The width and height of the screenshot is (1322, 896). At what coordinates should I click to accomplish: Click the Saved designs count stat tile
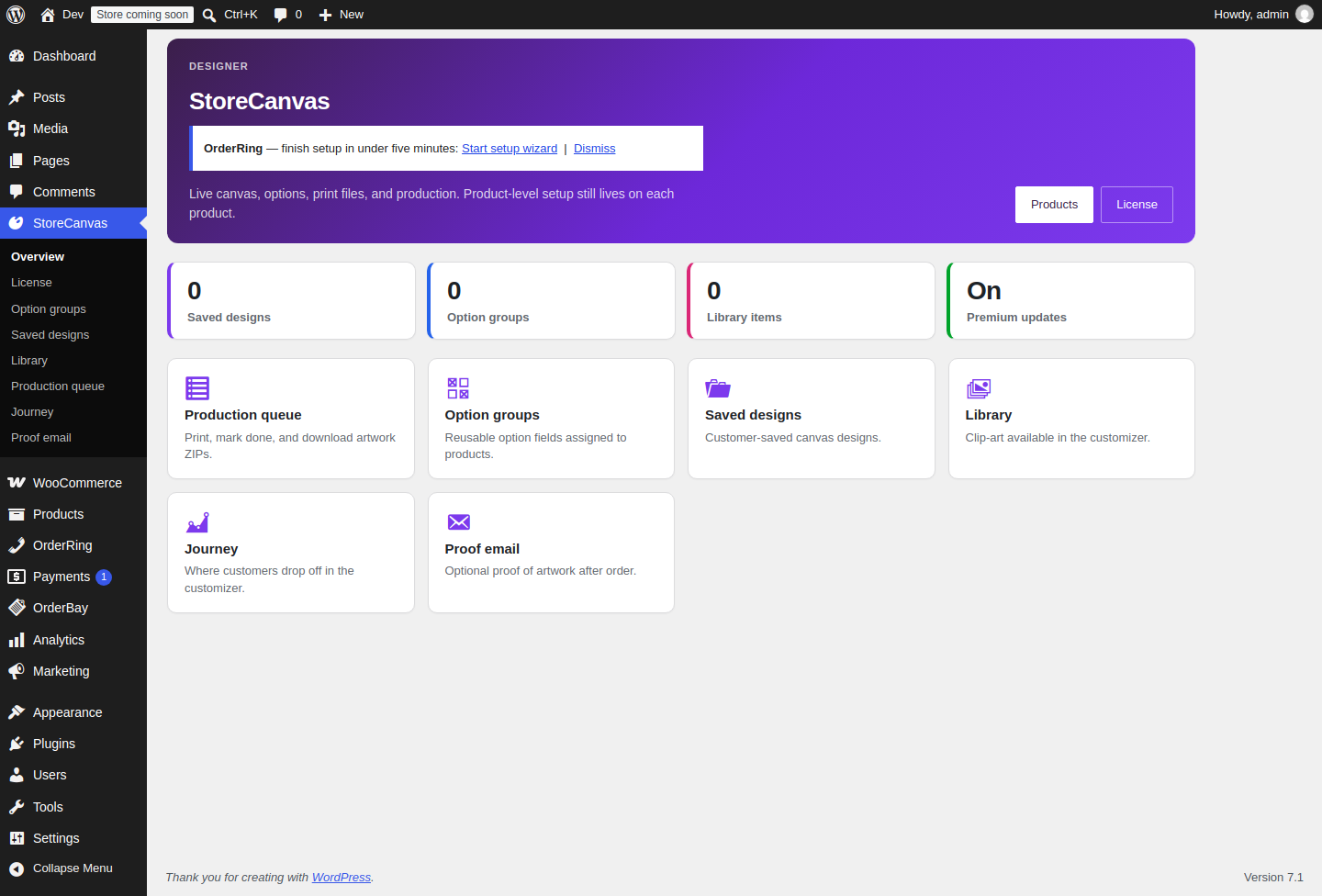click(291, 301)
